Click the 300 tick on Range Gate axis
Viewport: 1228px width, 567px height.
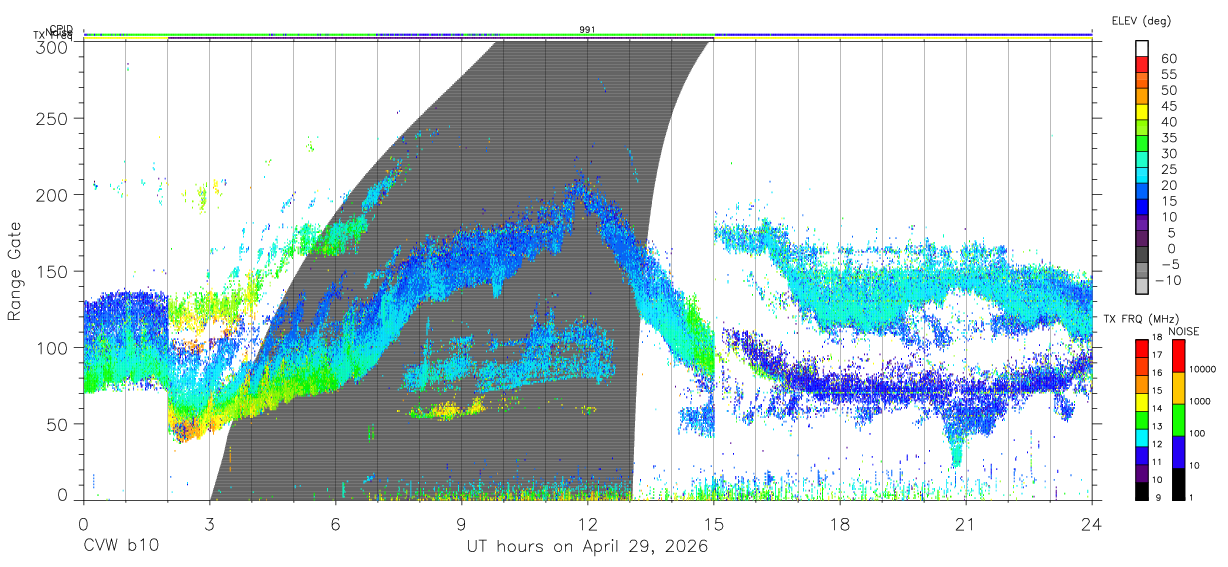pos(52,46)
